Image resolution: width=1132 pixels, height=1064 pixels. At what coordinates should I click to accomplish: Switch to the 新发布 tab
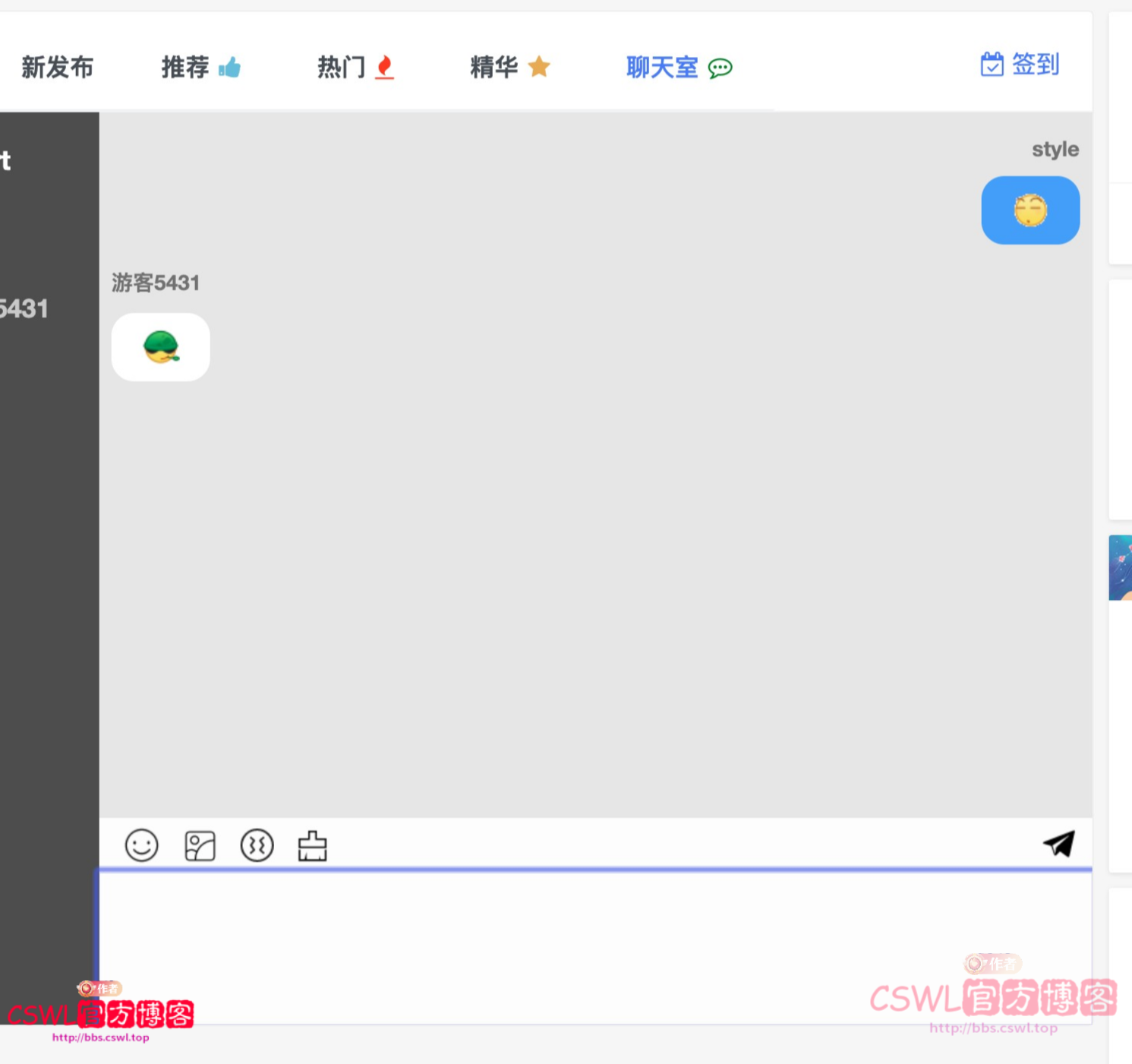click(57, 67)
